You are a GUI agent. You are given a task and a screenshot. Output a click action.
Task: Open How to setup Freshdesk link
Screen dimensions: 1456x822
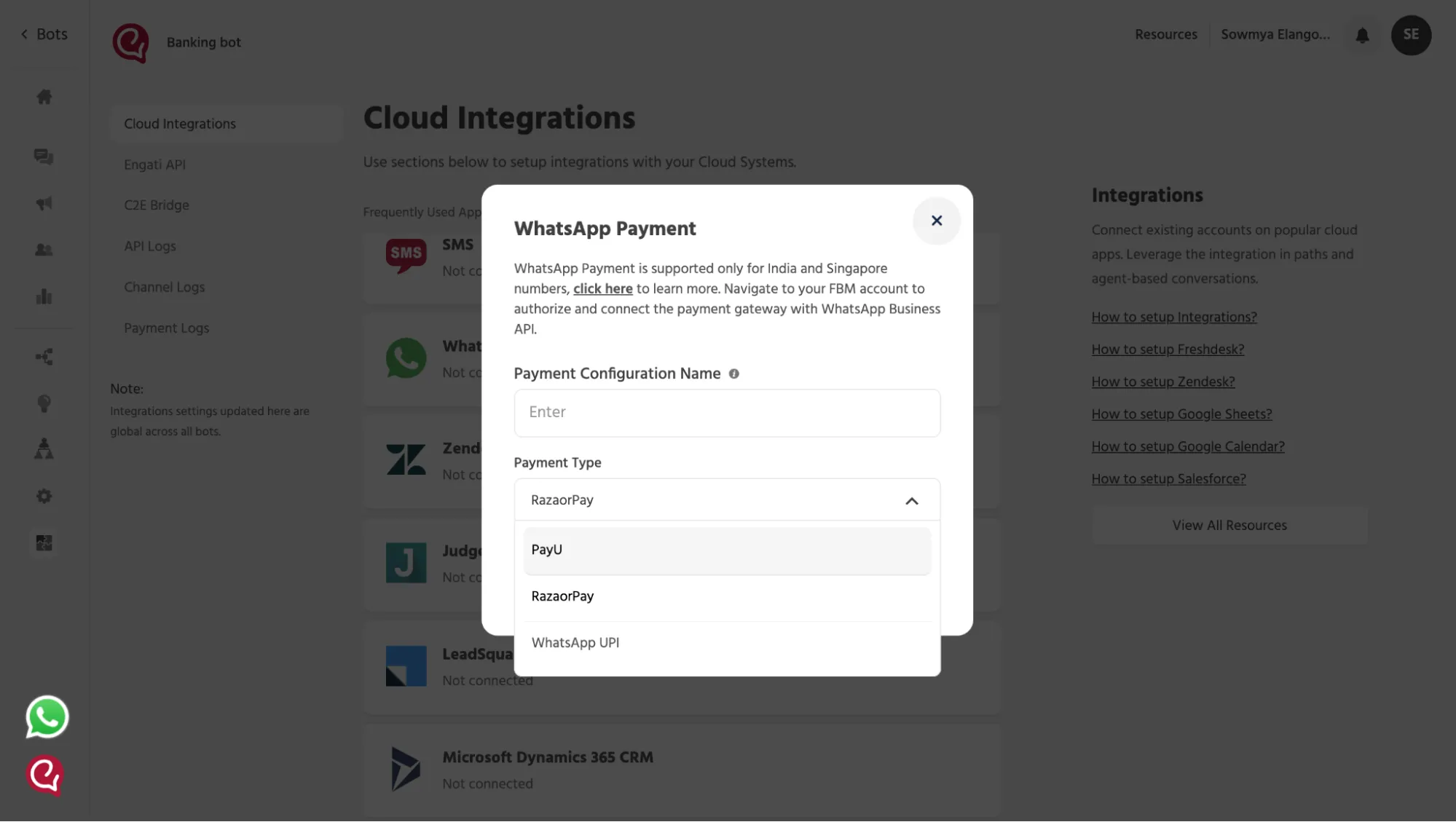click(x=1168, y=349)
